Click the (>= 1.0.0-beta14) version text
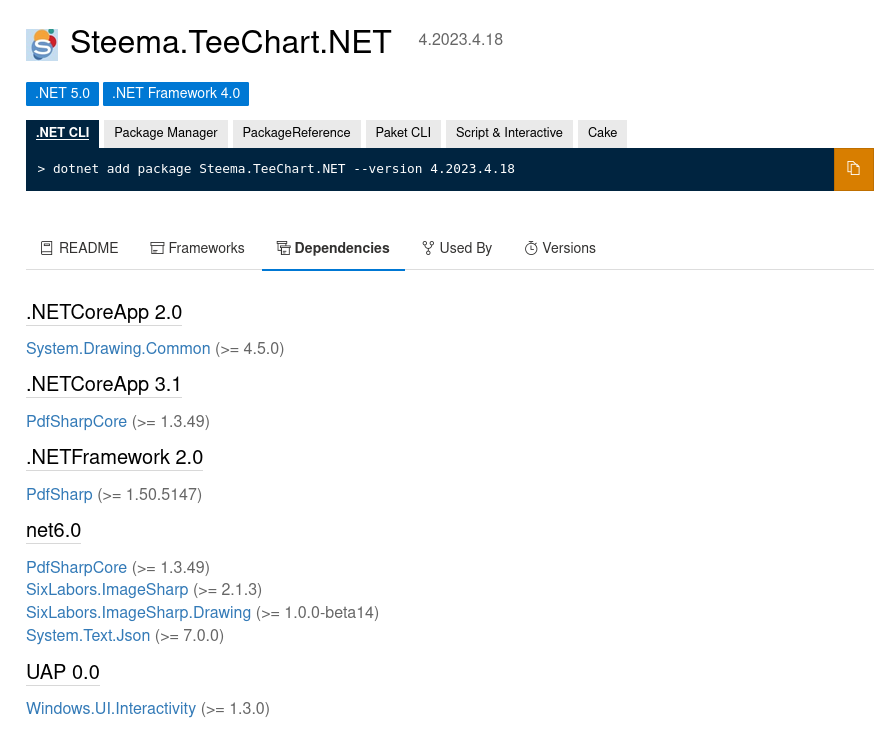 tap(317, 613)
